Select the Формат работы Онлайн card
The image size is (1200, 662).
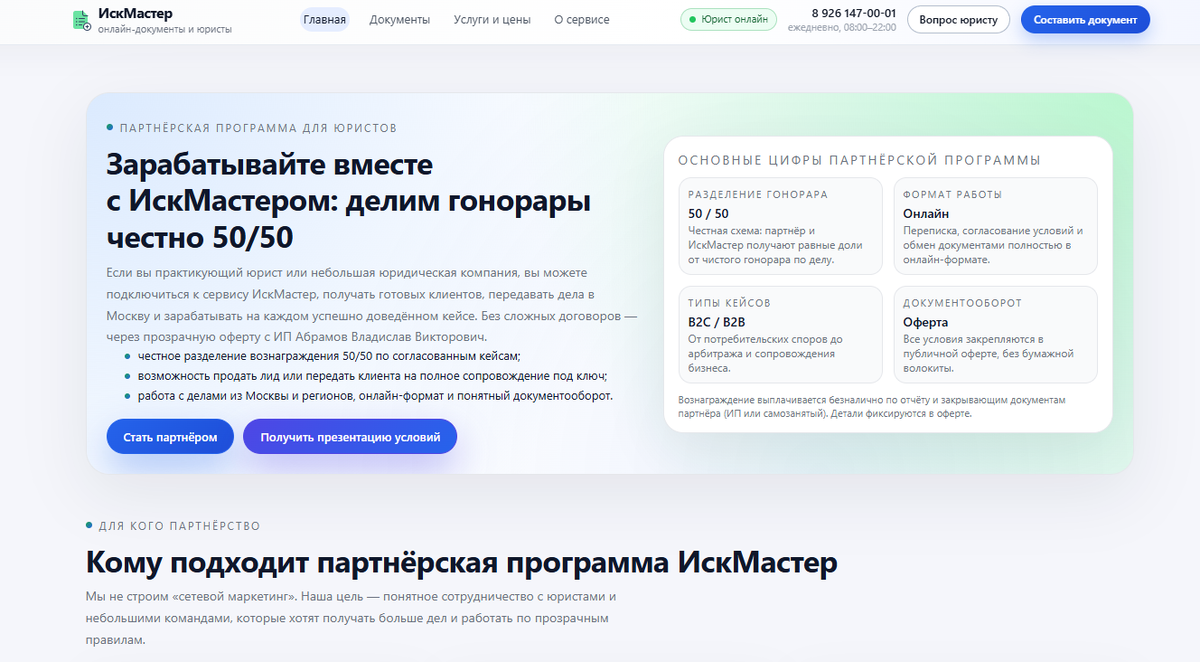[x=995, y=226]
